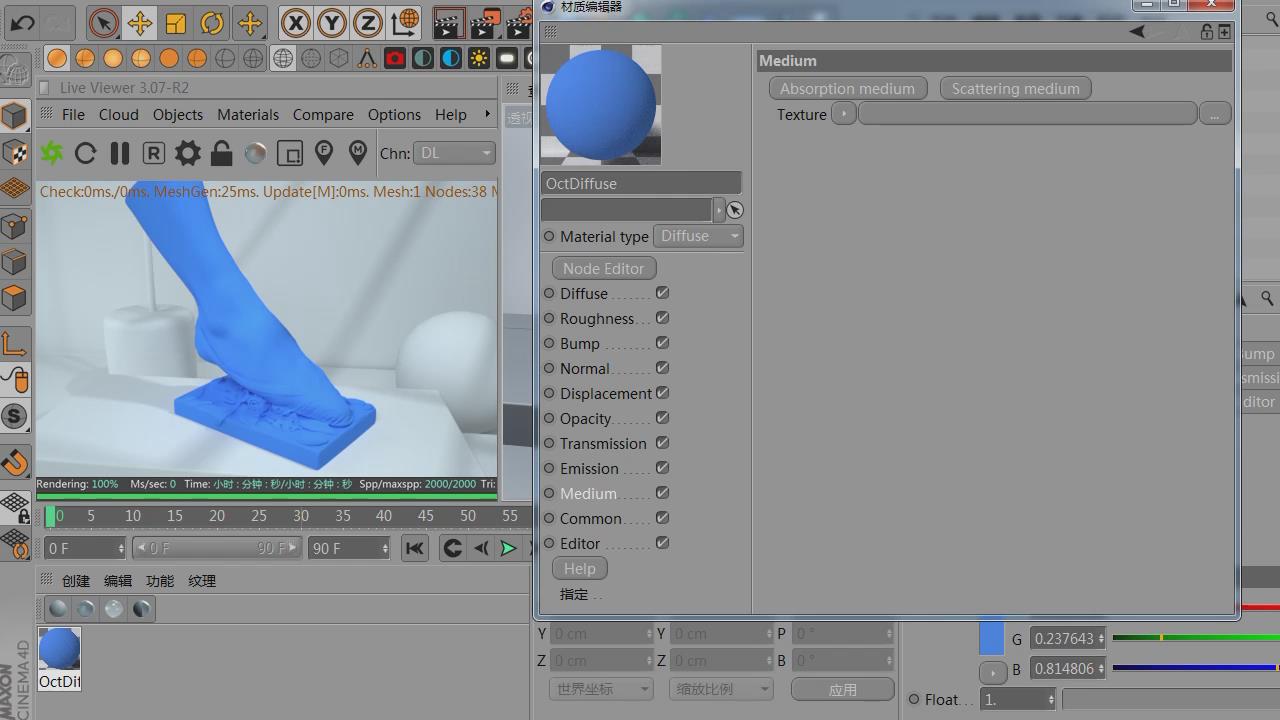Toggle the Medium channel checkbox
Viewport: 1280px width, 720px height.
(x=662, y=493)
